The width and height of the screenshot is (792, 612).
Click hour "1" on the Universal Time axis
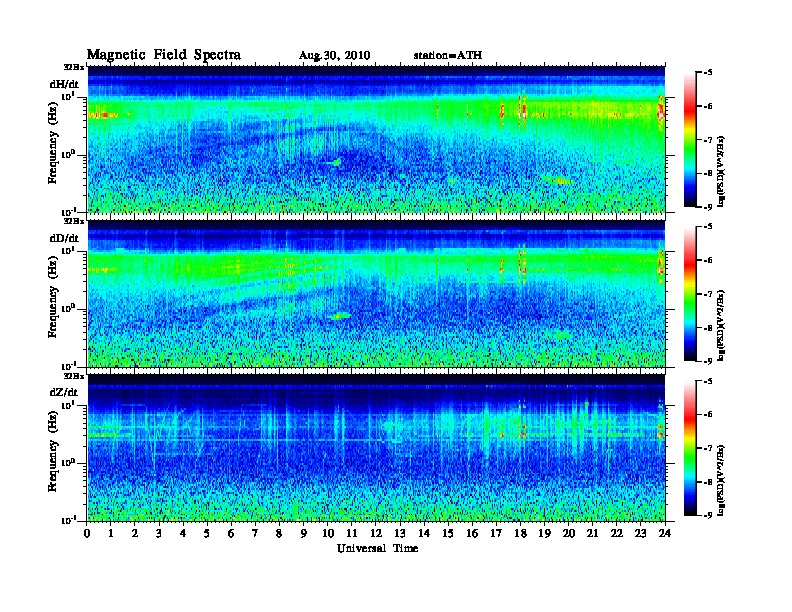111,533
